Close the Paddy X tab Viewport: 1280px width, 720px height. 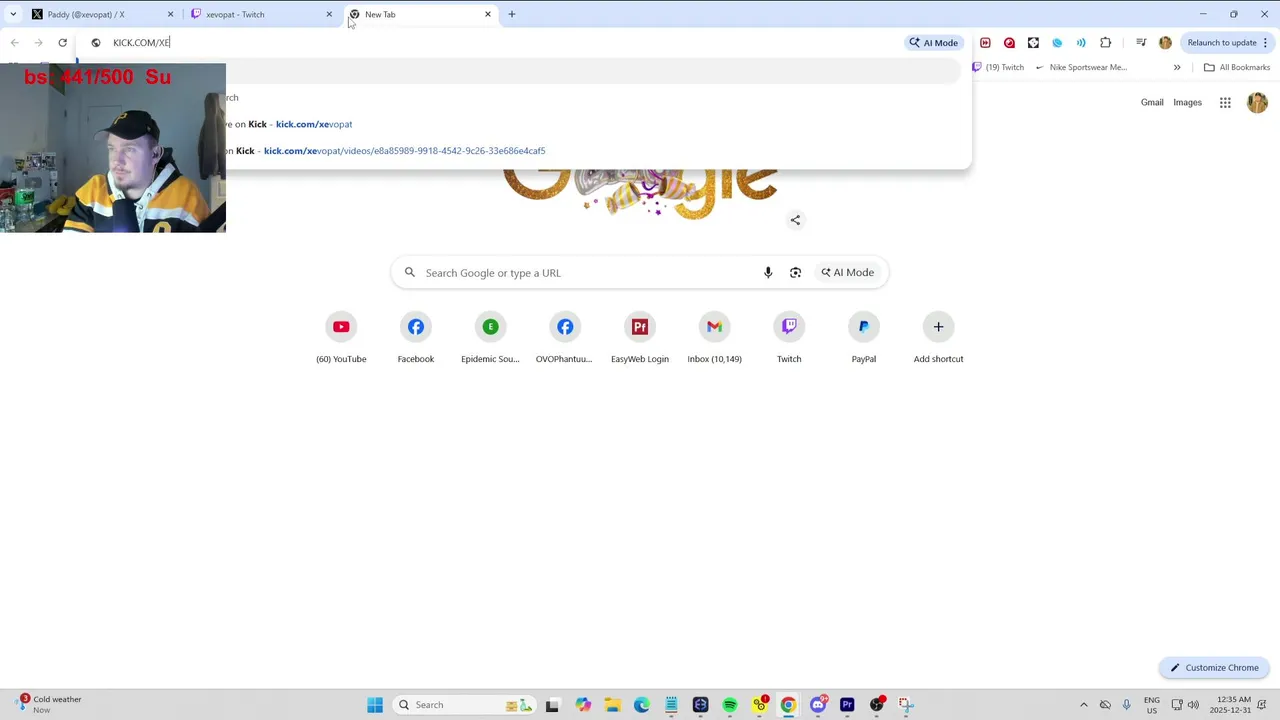tap(170, 14)
